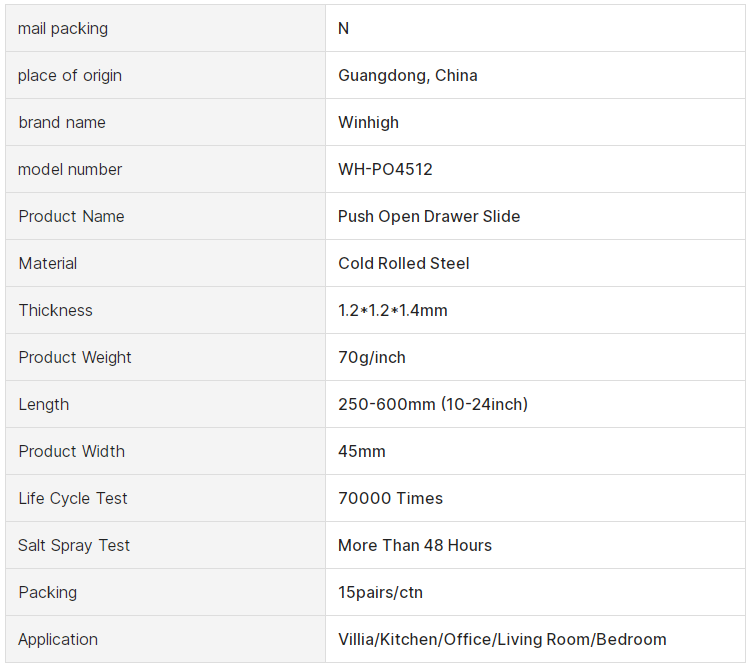
Task: Select the 'Cold Rolled Steel' material value
Action: click(403, 264)
